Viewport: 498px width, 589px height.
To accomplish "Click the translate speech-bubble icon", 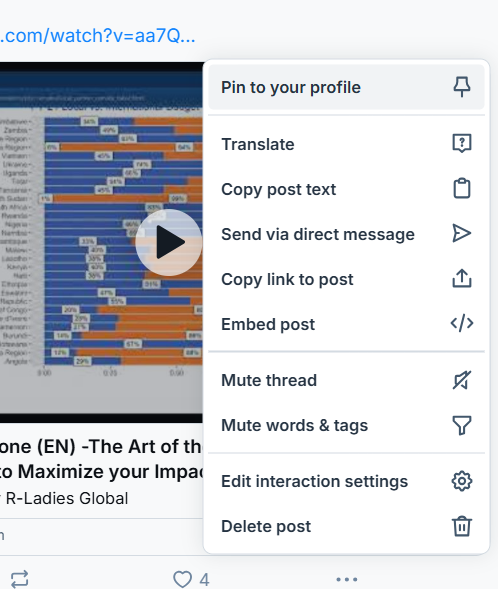I will (462, 143).
